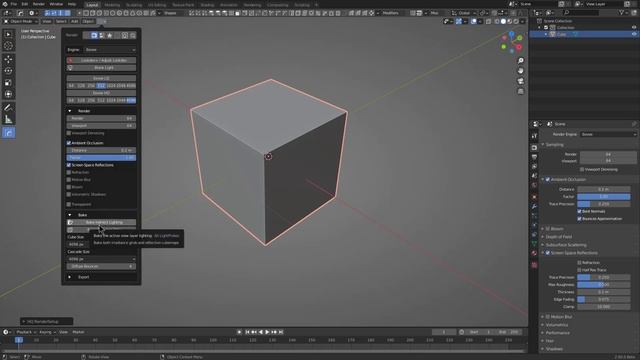The height and width of the screenshot is (360, 640).
Task: Click the navigation axis gizmo
Action: 512,42
